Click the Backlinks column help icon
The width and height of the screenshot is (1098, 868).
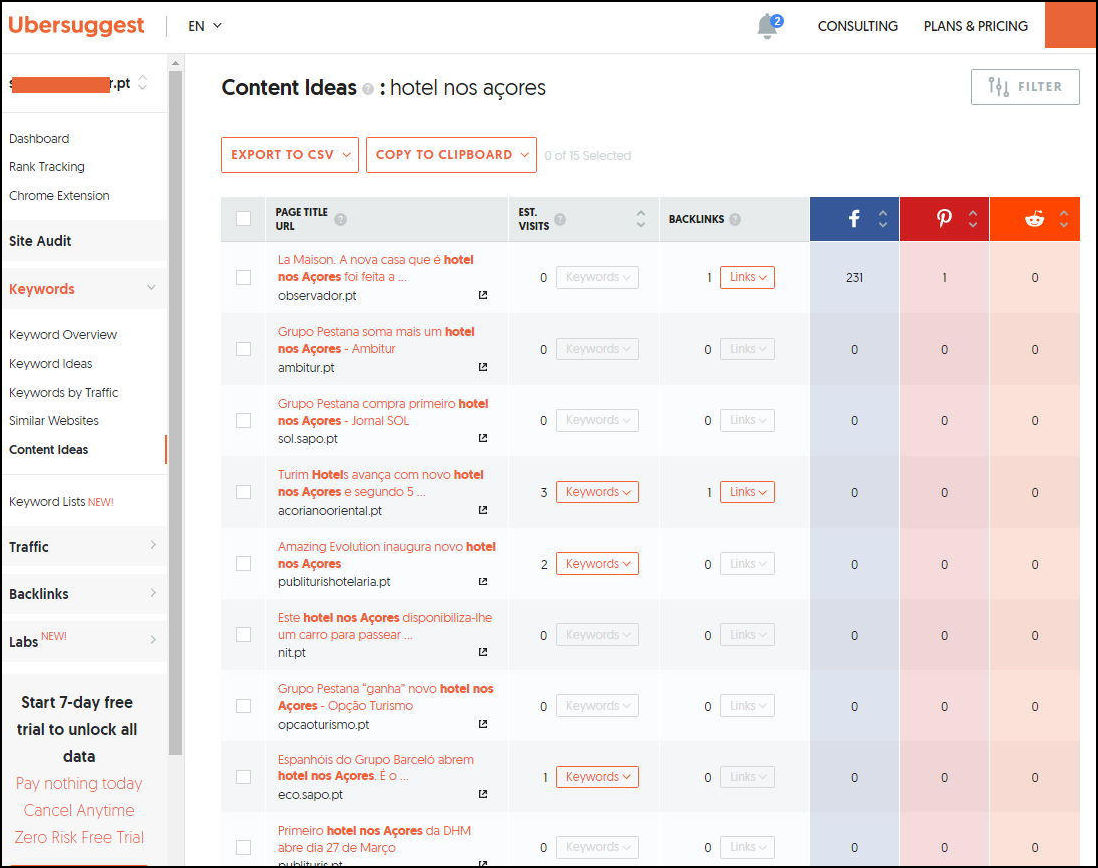point(735,219)
